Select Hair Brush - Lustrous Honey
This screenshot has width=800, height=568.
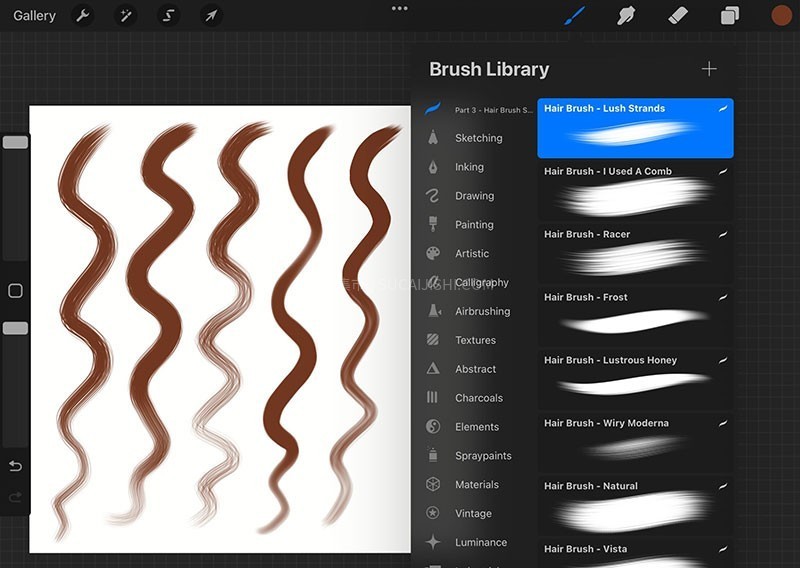tap(635, 380)
